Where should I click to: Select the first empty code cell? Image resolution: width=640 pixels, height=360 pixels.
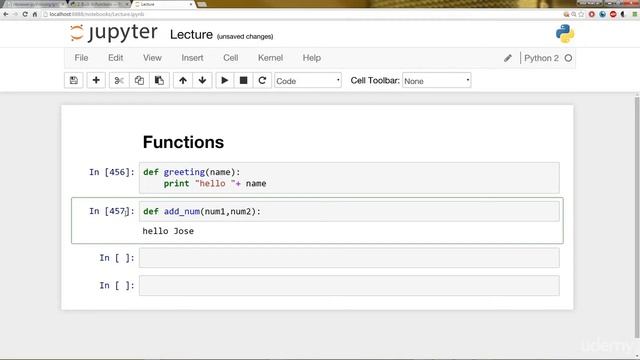click(349, 258)
